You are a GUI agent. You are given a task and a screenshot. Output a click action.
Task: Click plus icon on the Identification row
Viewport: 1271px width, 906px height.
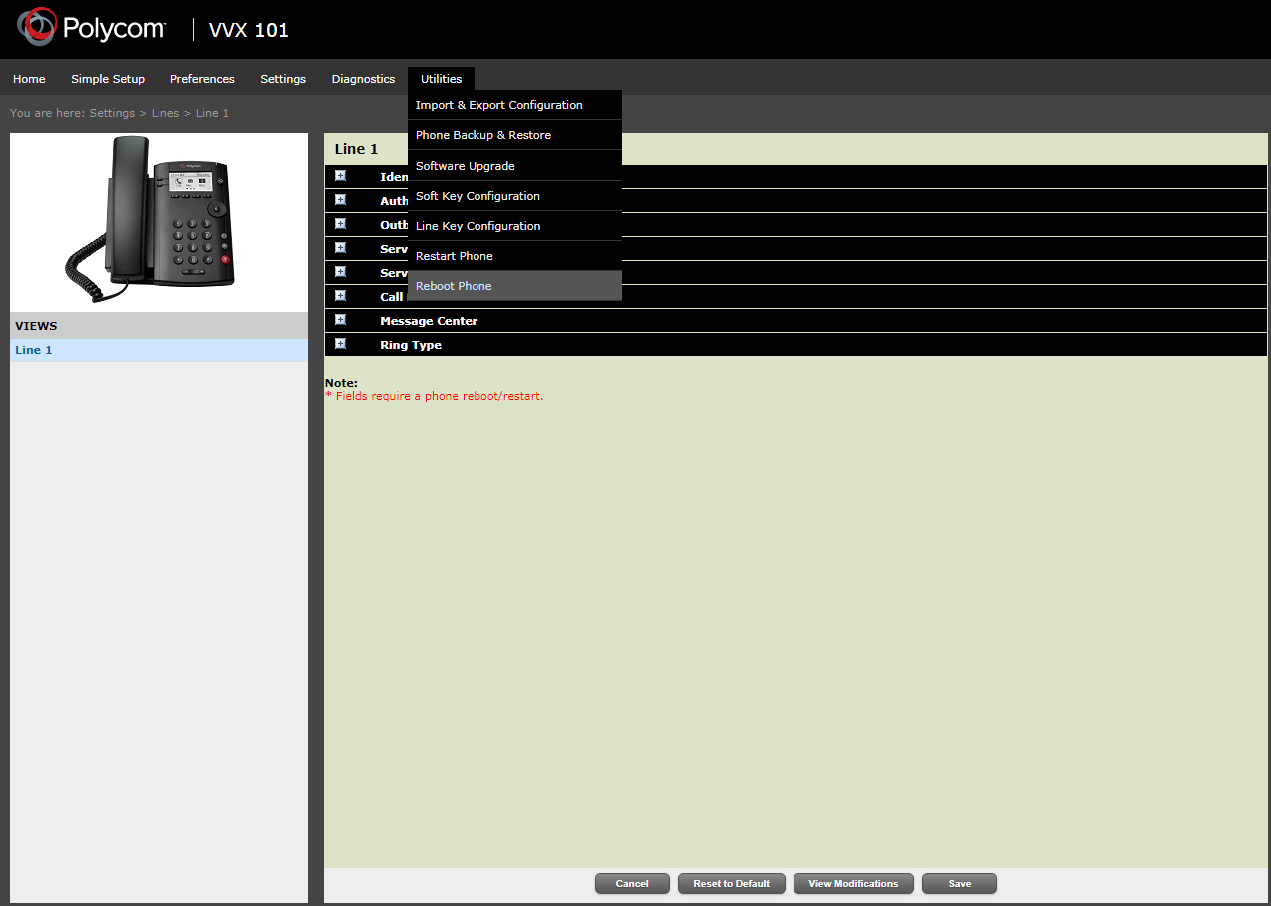[340, 176]
